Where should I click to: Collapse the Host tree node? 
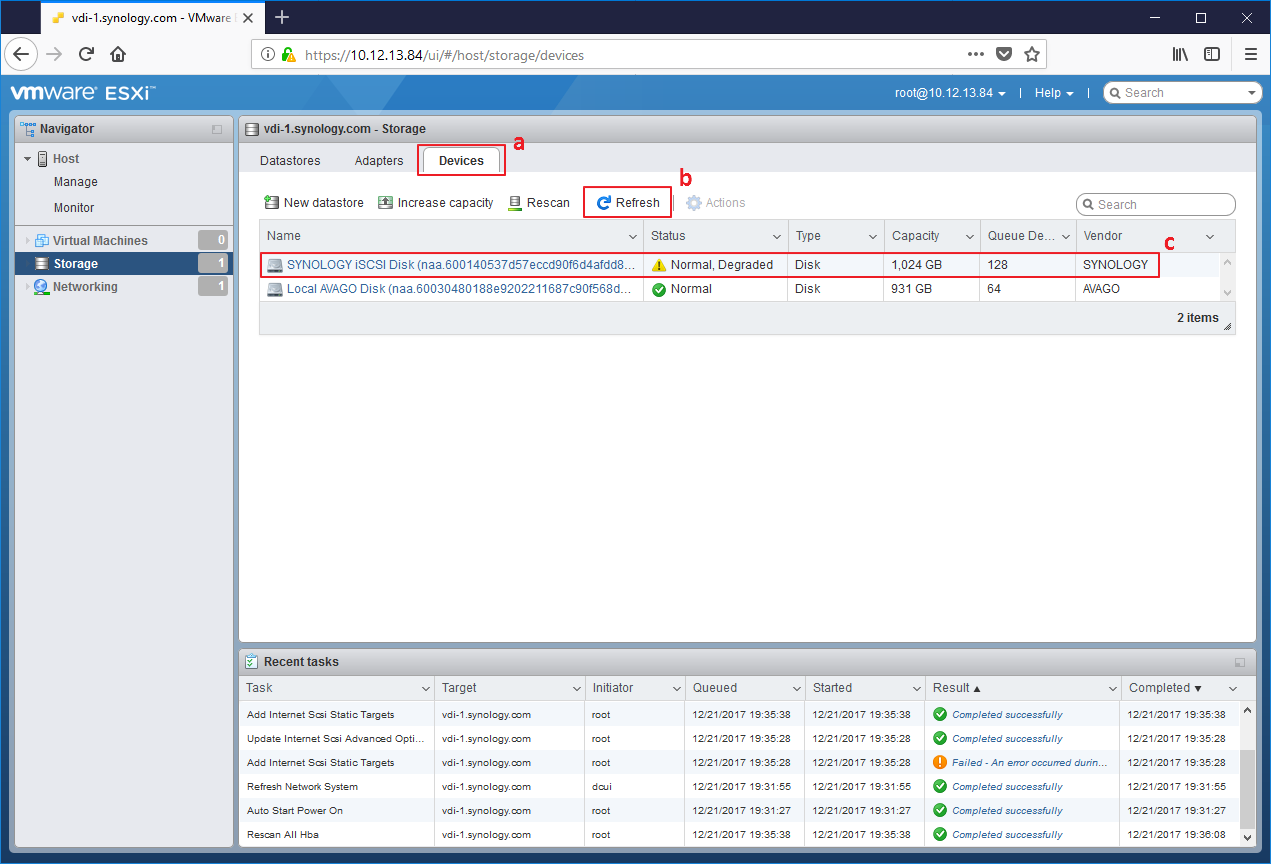[28, 159]
